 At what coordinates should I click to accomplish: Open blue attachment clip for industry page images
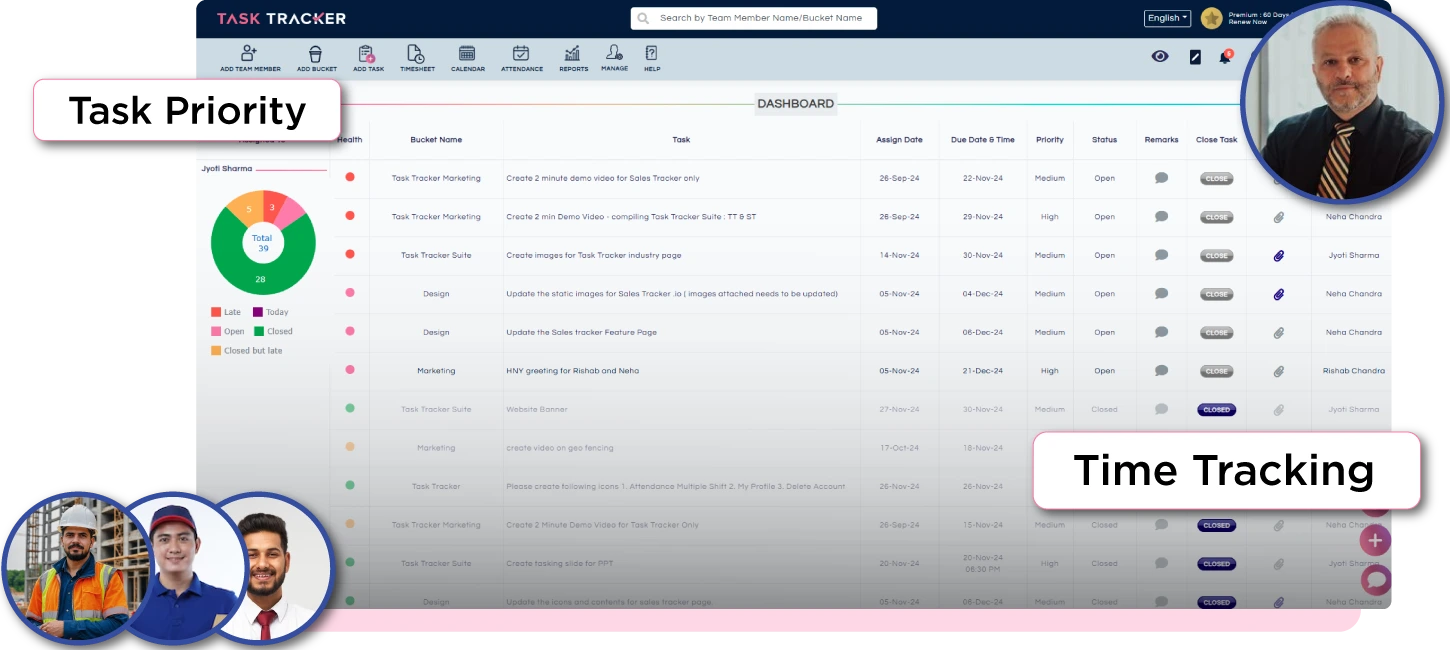(1278, 256)
